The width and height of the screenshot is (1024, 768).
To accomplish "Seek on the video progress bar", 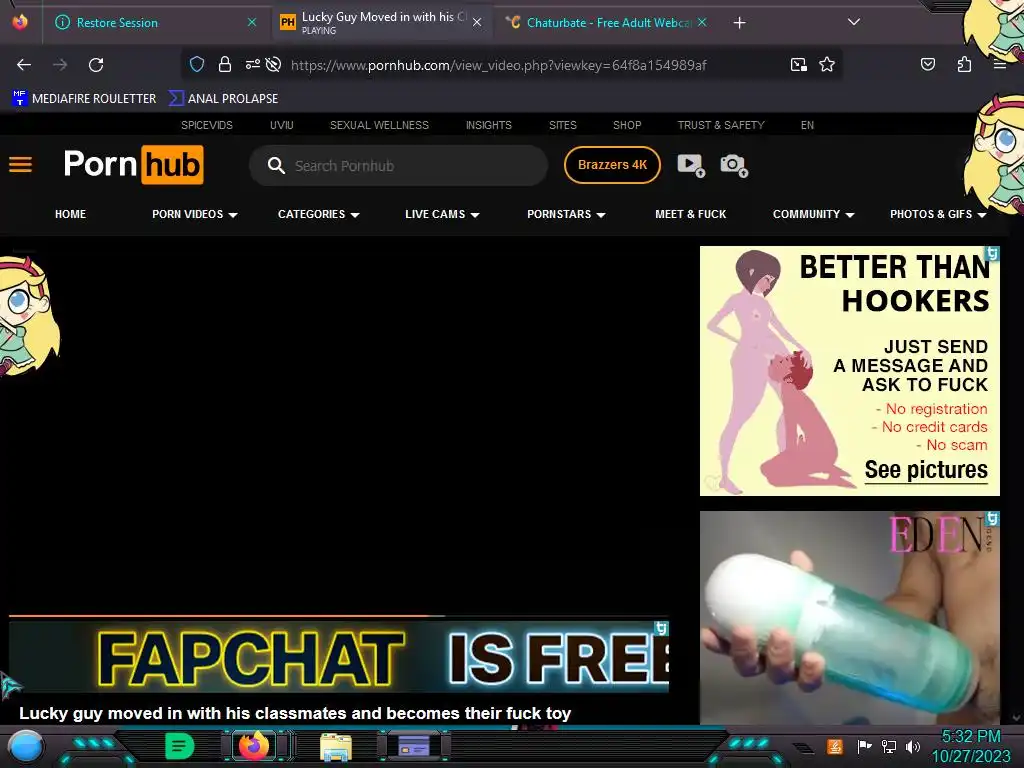I will 339,615.
